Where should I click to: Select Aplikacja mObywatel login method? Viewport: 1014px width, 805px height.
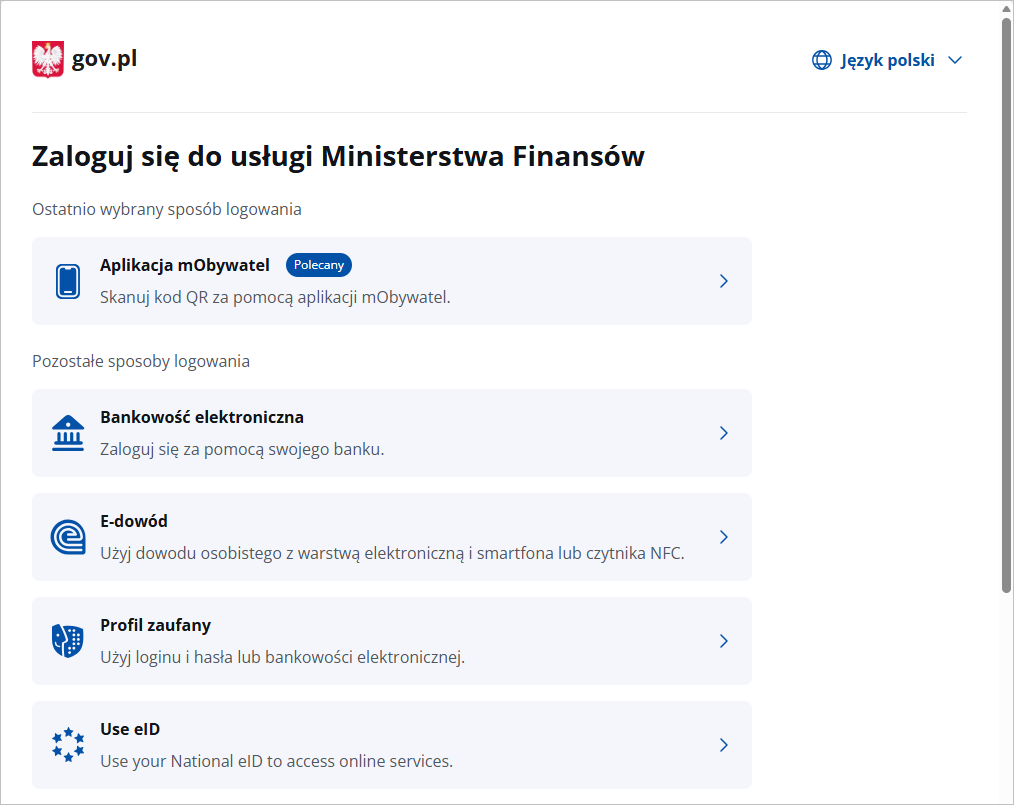[392, 281]
